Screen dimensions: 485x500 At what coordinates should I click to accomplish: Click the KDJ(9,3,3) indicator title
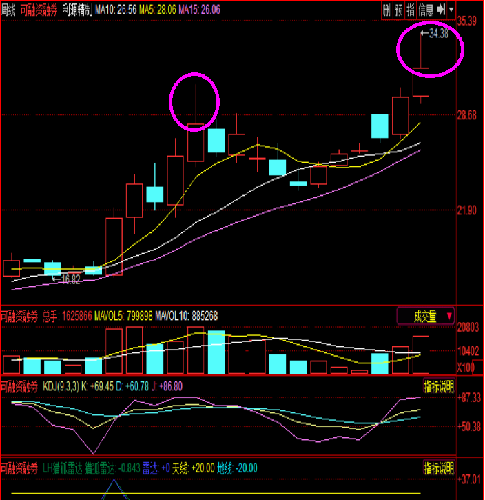click(61, 387)
